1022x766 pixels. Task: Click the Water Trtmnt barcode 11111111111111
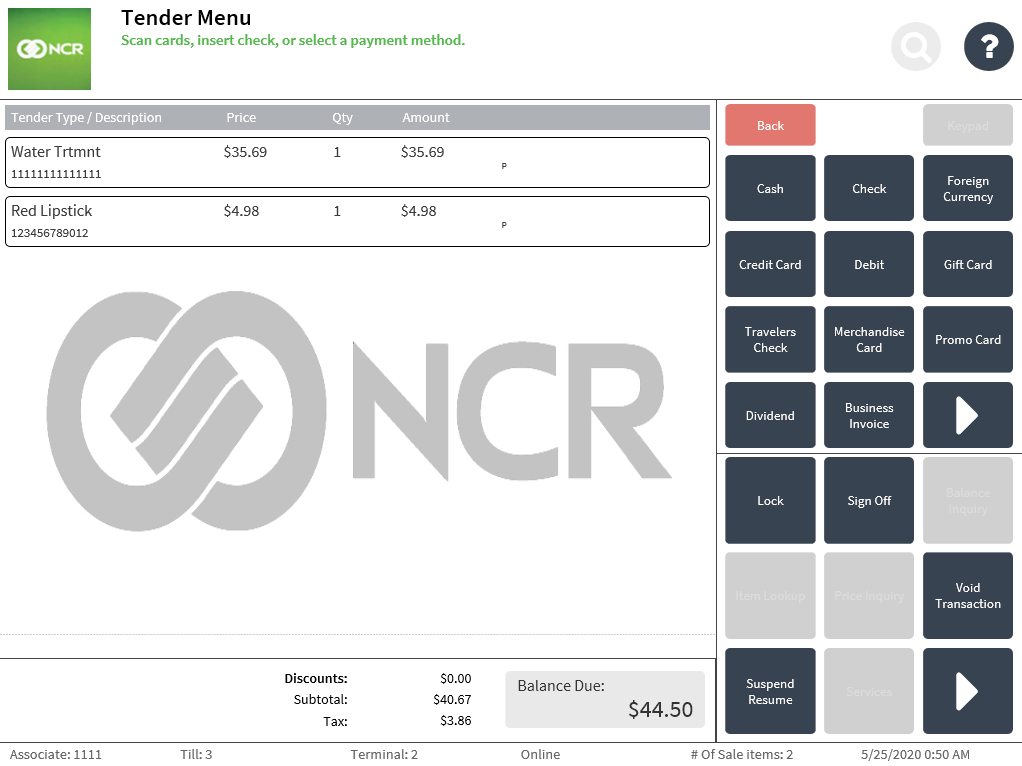pos(56,174)
